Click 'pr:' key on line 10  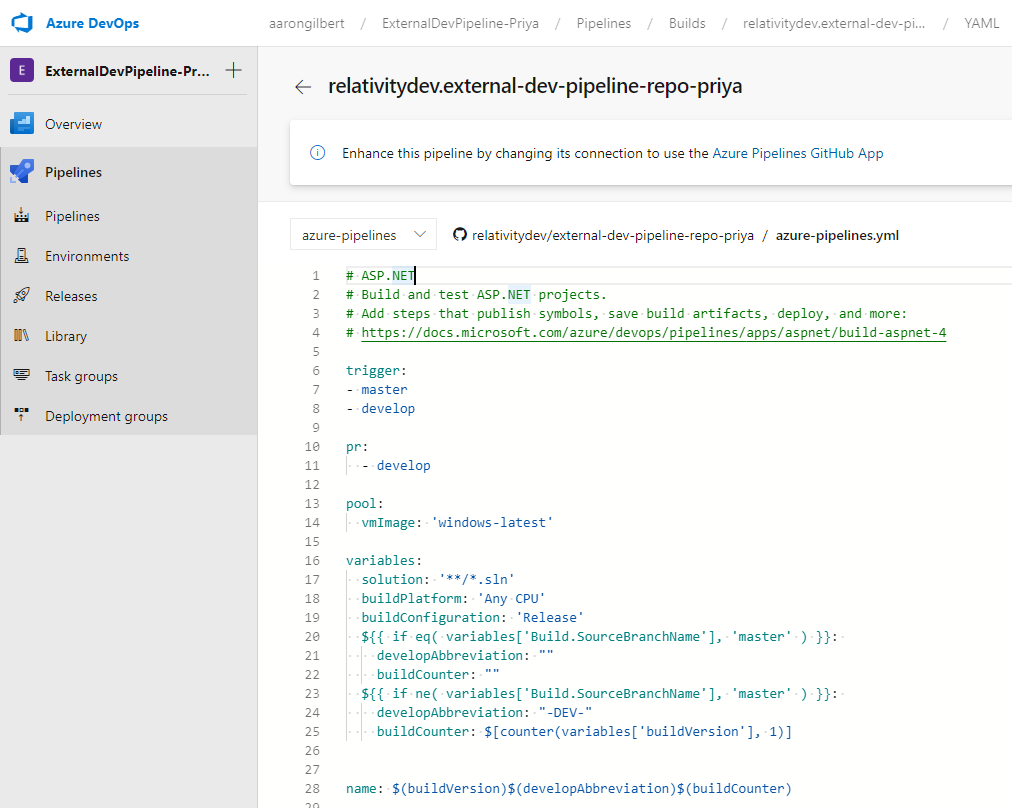[357, 447]
